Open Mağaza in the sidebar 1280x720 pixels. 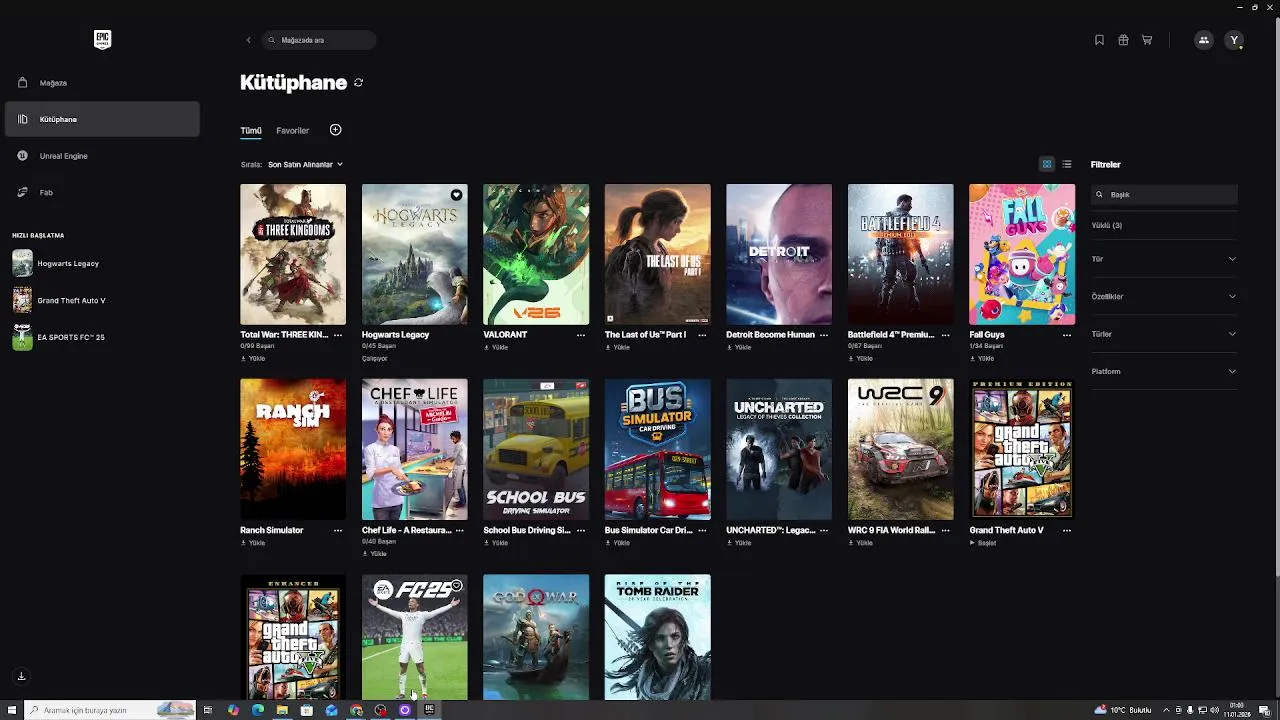point(102,83)
